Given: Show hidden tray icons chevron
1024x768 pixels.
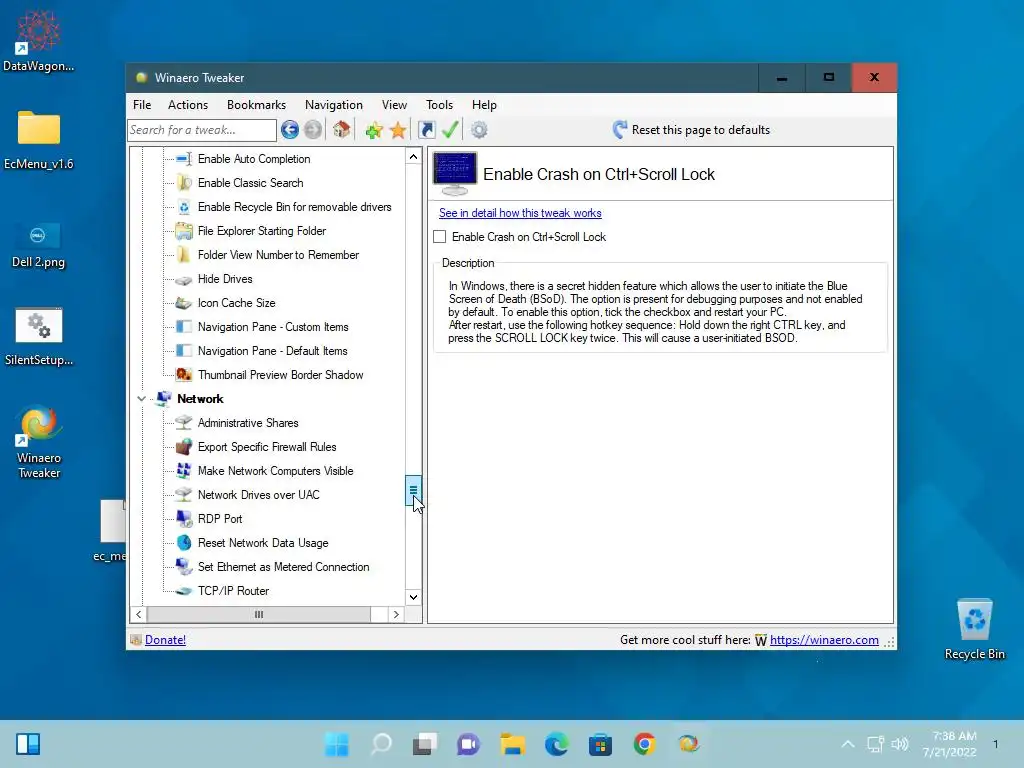Looking at the screenshot, I should coord(848,744).
